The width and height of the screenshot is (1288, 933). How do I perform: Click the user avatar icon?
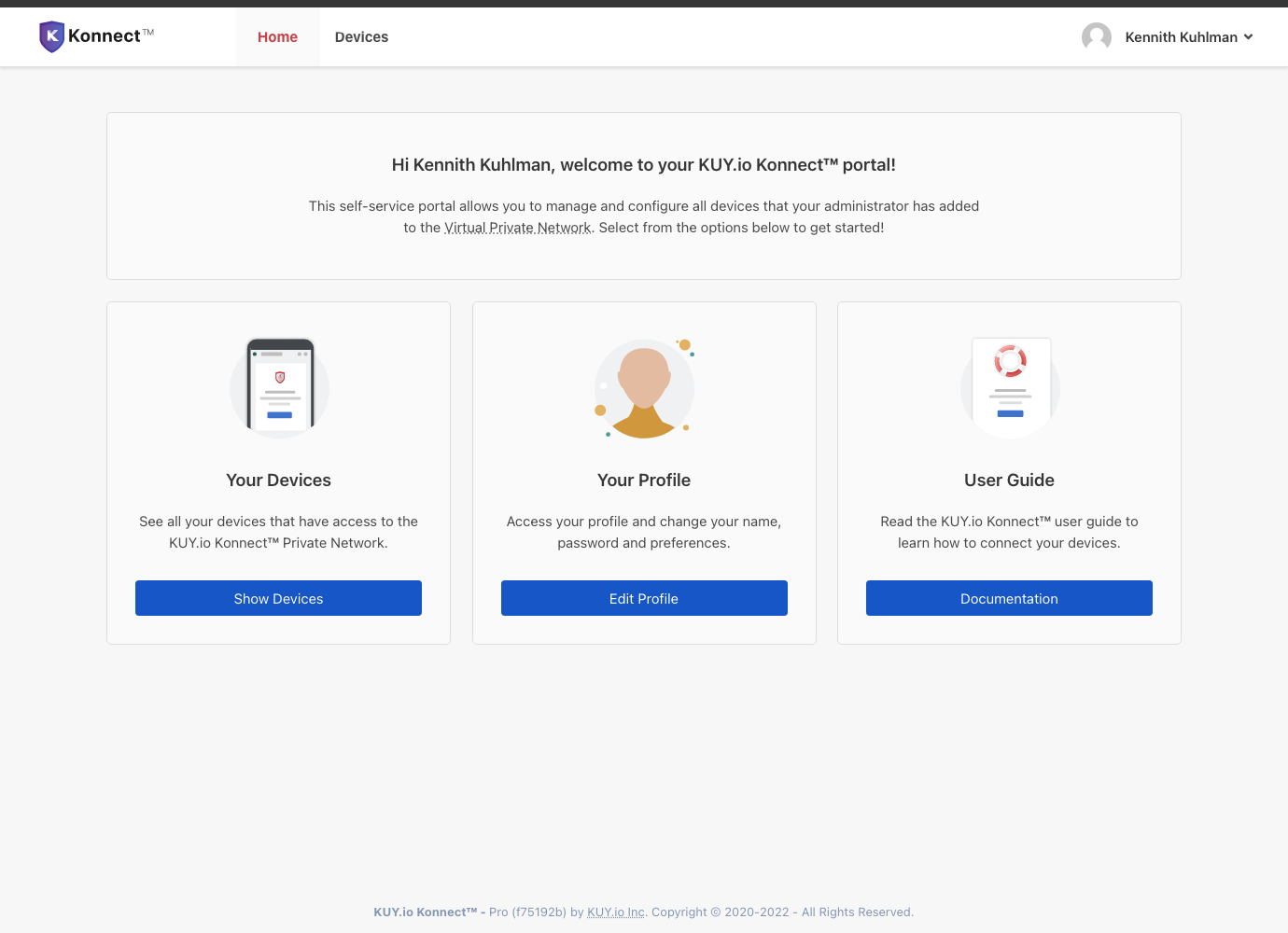point(1097,37)
